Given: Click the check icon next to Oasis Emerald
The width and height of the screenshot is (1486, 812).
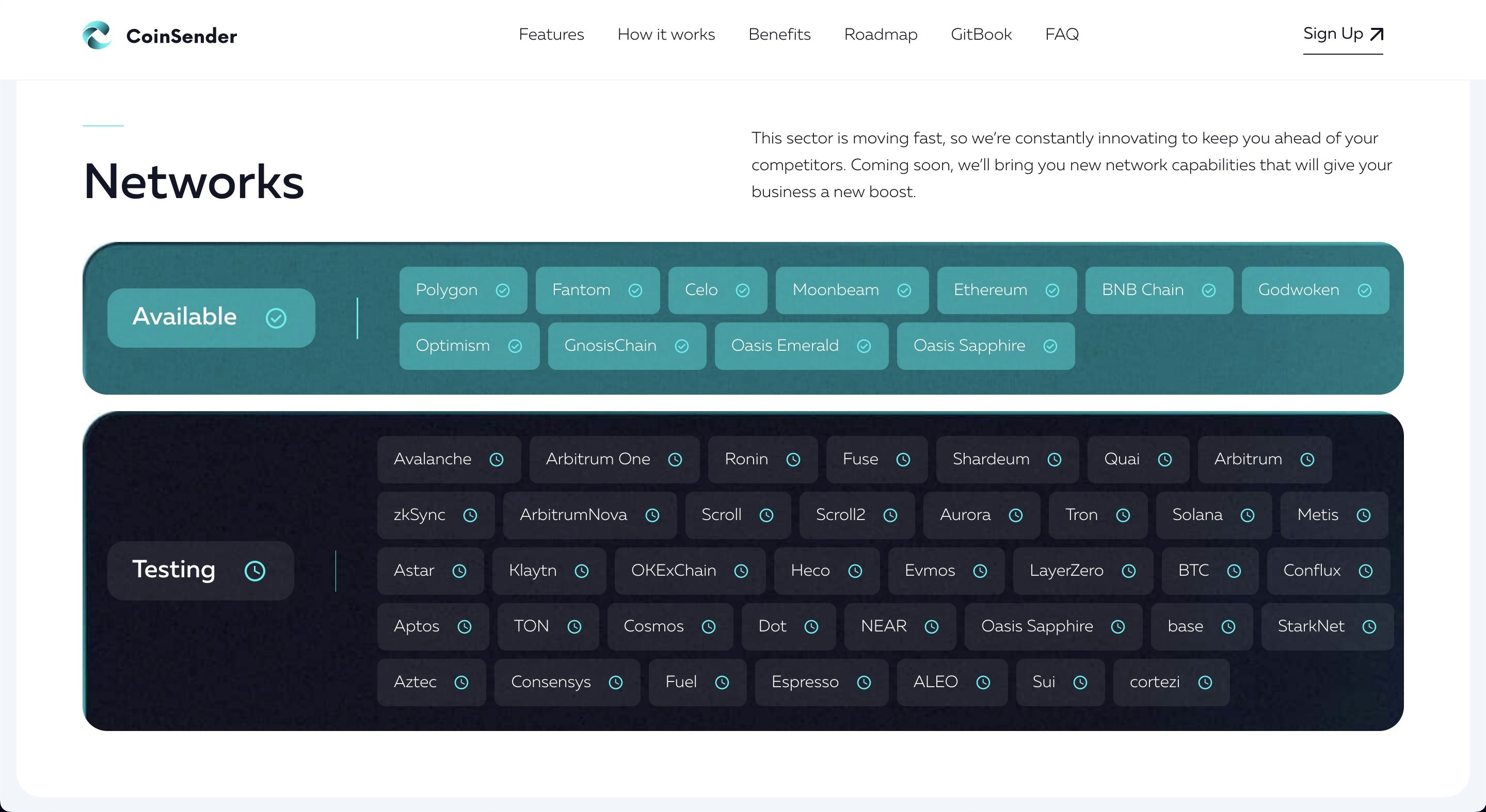Looking at the screenshot, I should [864, 346].
